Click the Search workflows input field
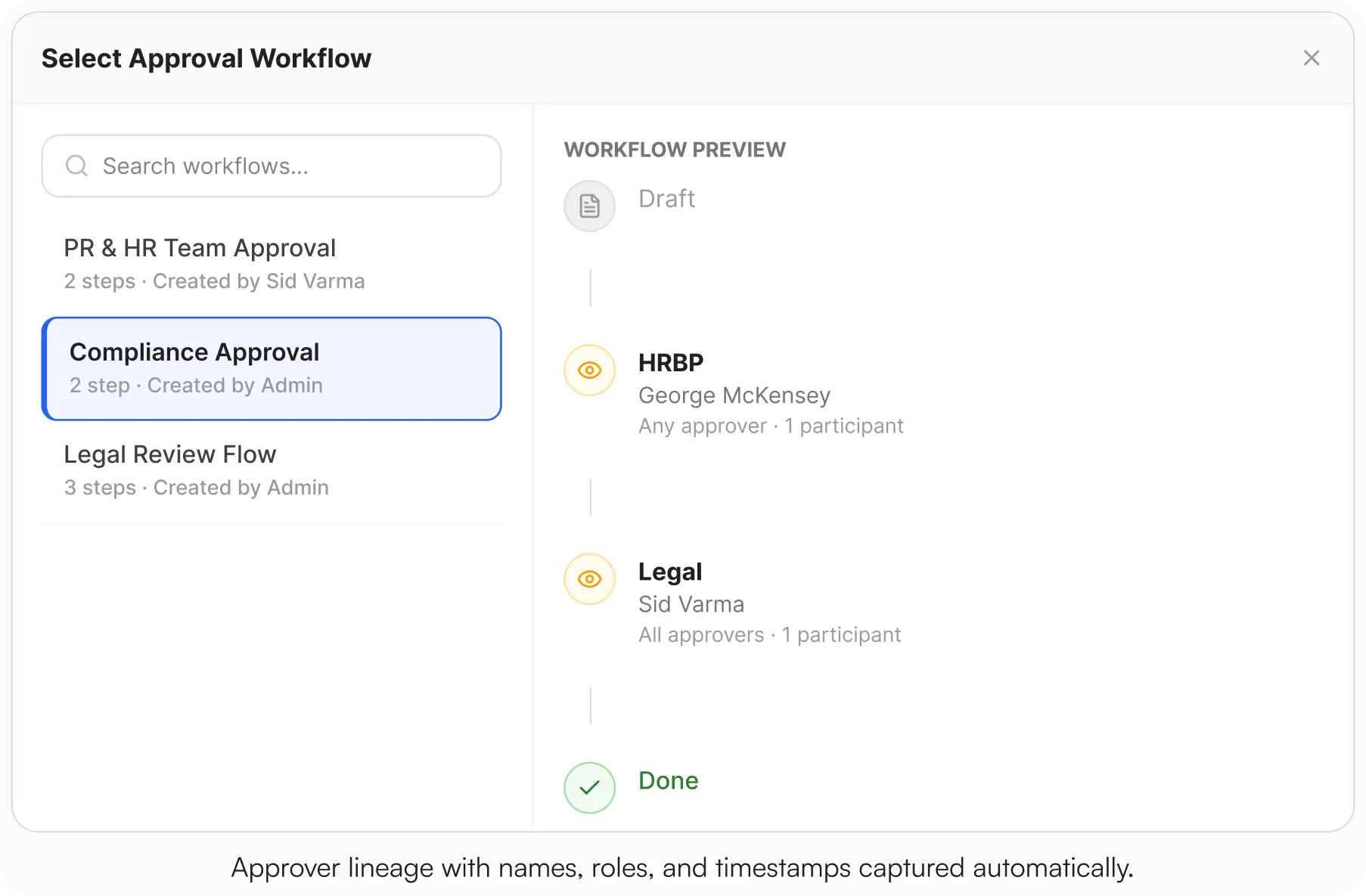Image resolution: width=1366 pixels, height=896 pixels. pyautogui.click(x=272, y=166)
